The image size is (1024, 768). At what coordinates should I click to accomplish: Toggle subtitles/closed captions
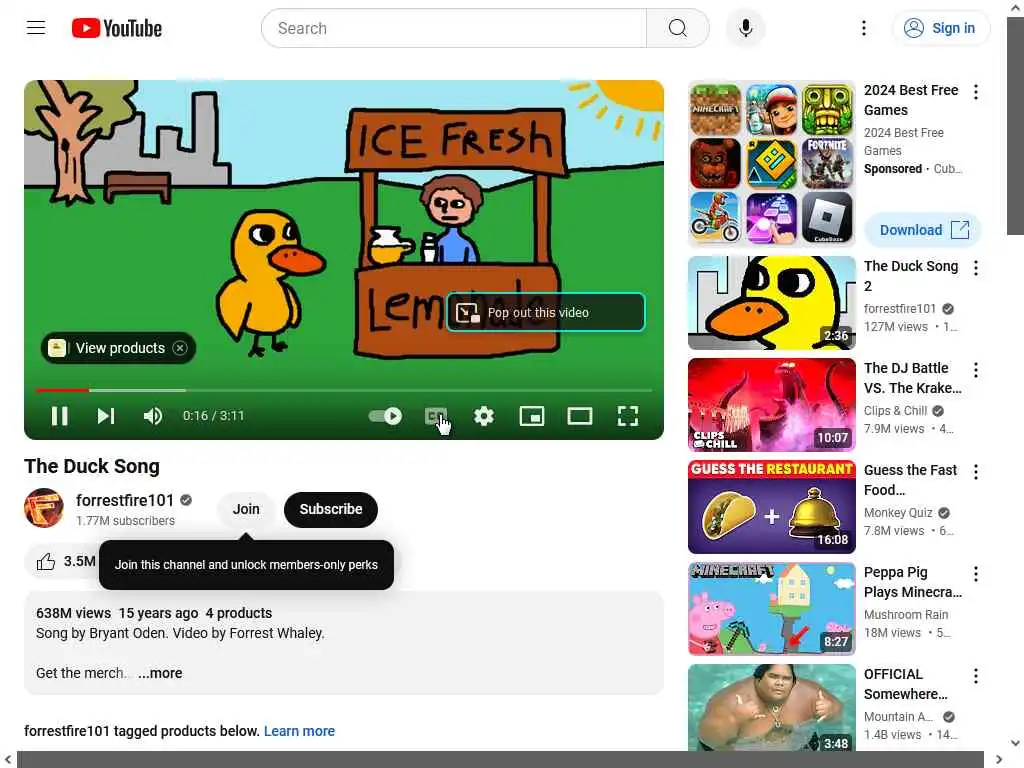436,416
